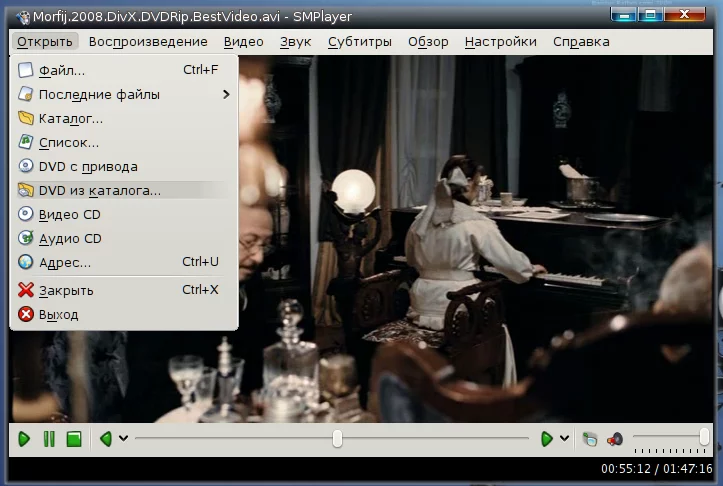Click the red X icon beside Закрыть
Image resolution: width=723 pixels, height=486 pixels.
click(25, 290)
